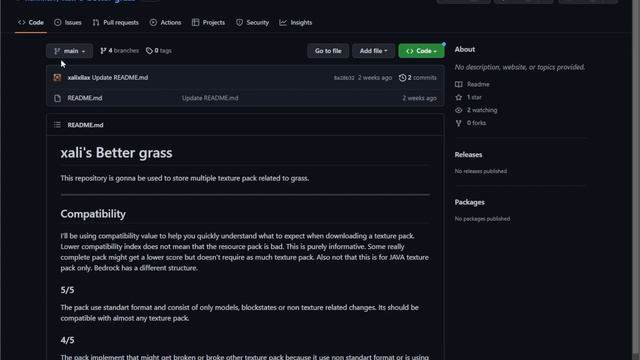Click the Issues circle icon
This screenshot has width=640, height=360.
click(58, 22)
